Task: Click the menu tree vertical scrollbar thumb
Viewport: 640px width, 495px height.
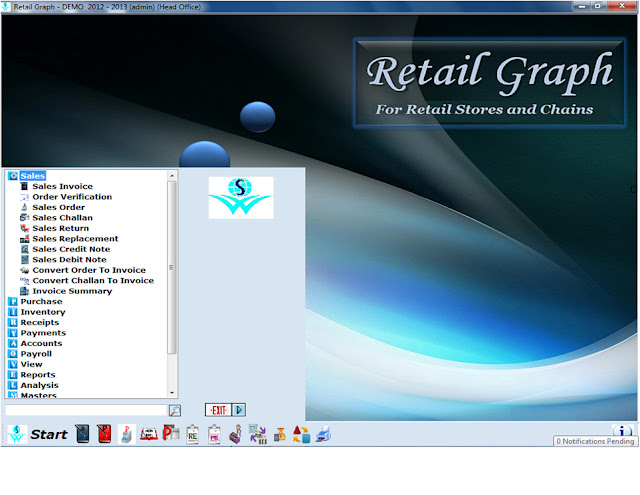Action: [172, 268]
